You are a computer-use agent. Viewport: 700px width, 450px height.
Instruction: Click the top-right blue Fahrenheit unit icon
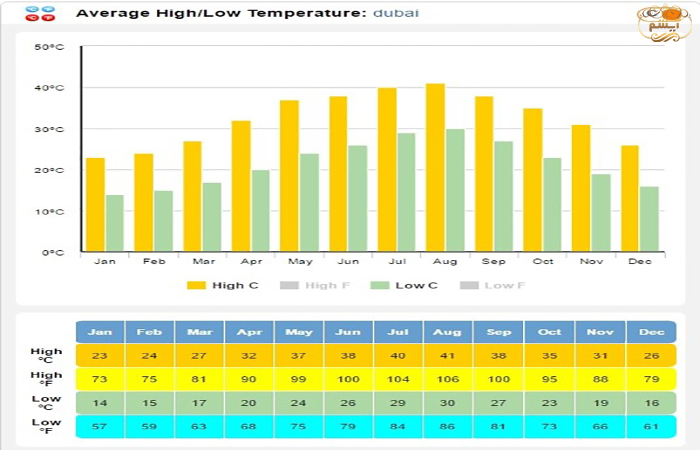[48, 10]
